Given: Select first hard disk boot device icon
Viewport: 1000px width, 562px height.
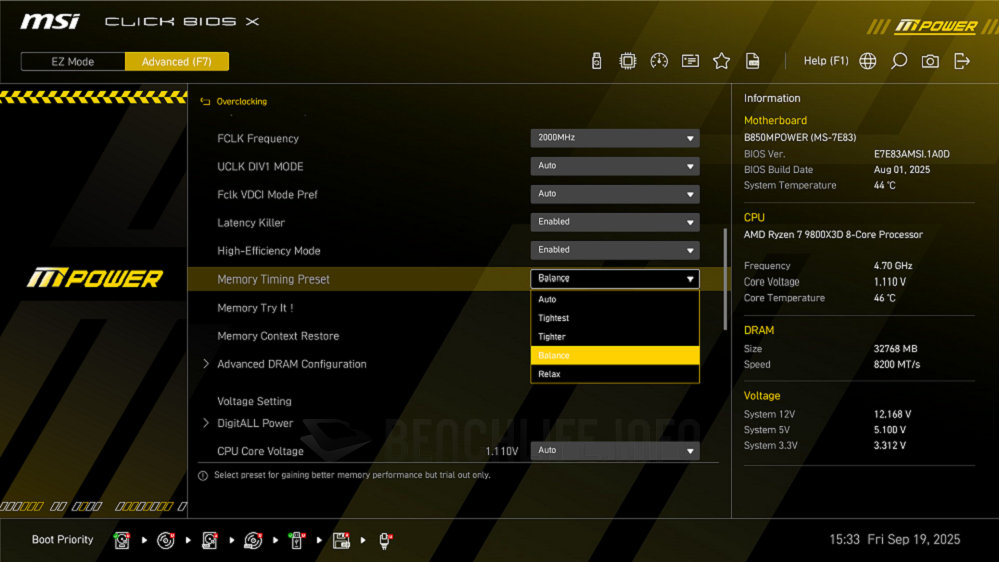Looking at the screenshot, I should tap(122, 540).
